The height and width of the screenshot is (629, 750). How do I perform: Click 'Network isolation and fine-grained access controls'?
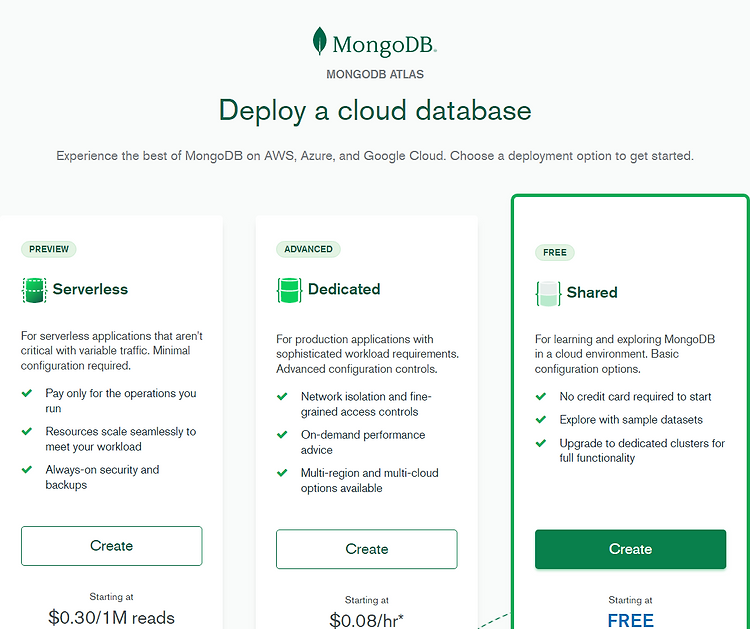tap(366, 404)
